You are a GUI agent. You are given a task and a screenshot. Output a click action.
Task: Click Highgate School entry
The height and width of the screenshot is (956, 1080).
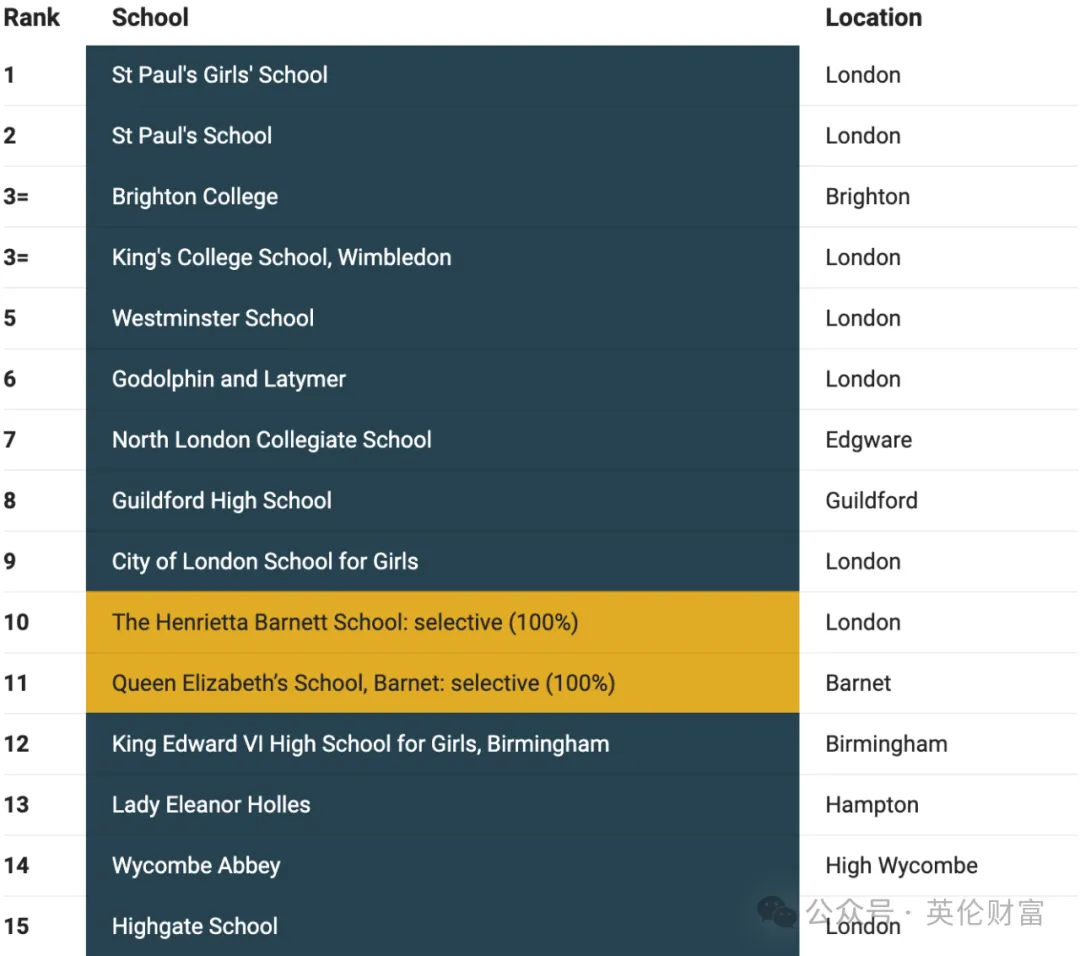195,926
